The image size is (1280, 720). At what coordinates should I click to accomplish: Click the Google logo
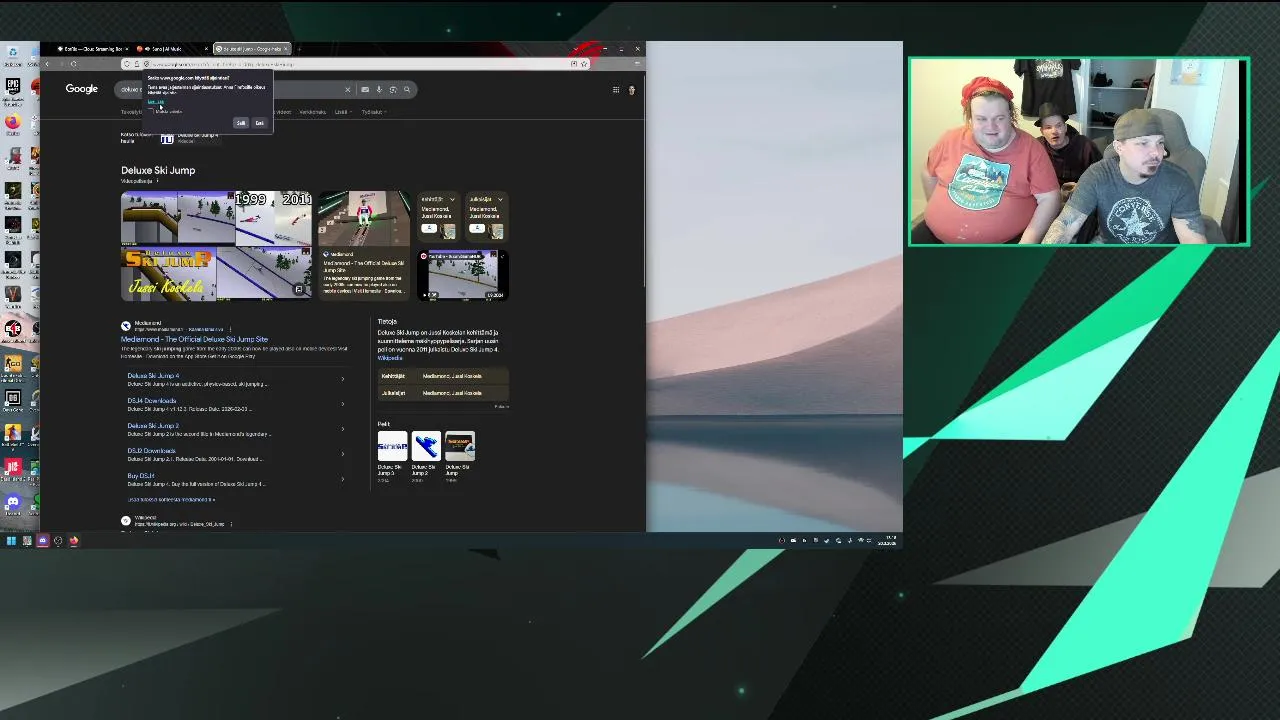coord(82,89)
